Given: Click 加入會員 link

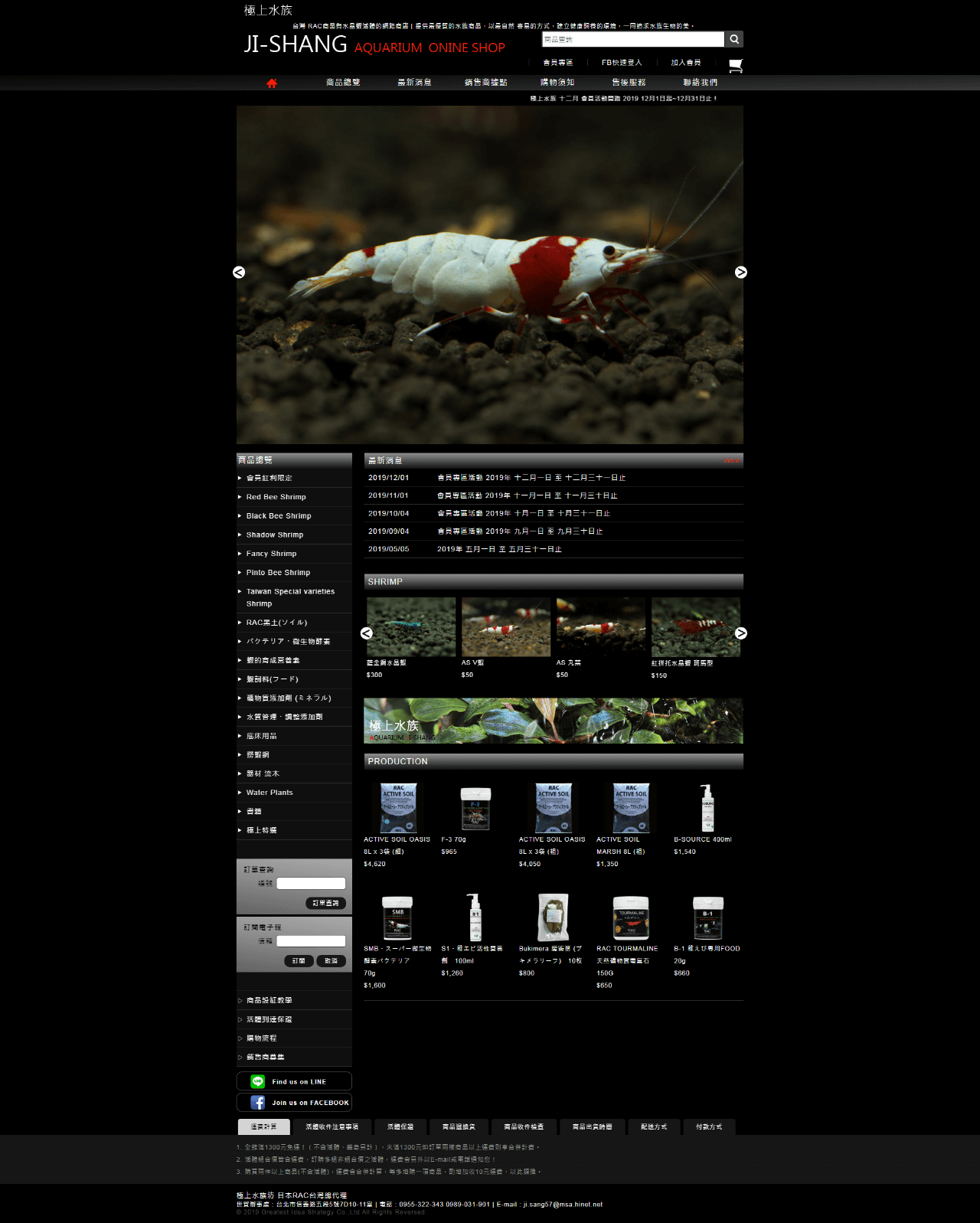Looking at the screenshot, I should click(686, 63).
